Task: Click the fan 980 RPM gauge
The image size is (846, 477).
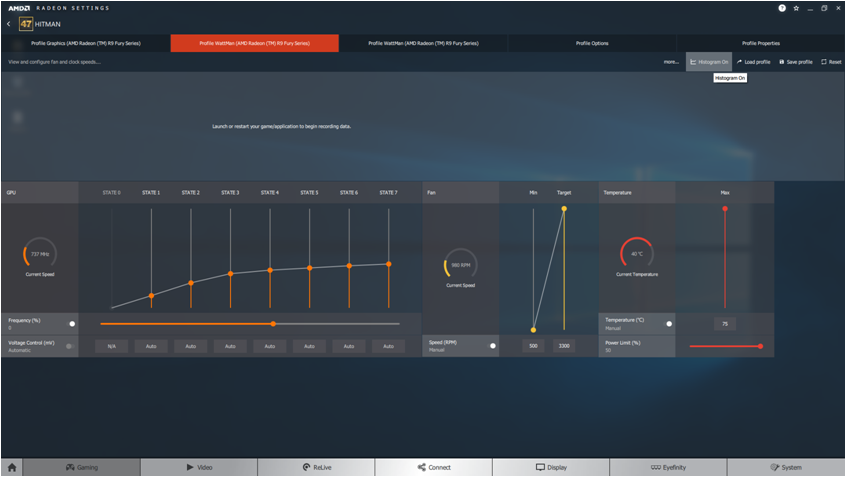Action: pyautogui.click(x=461, y=265)
